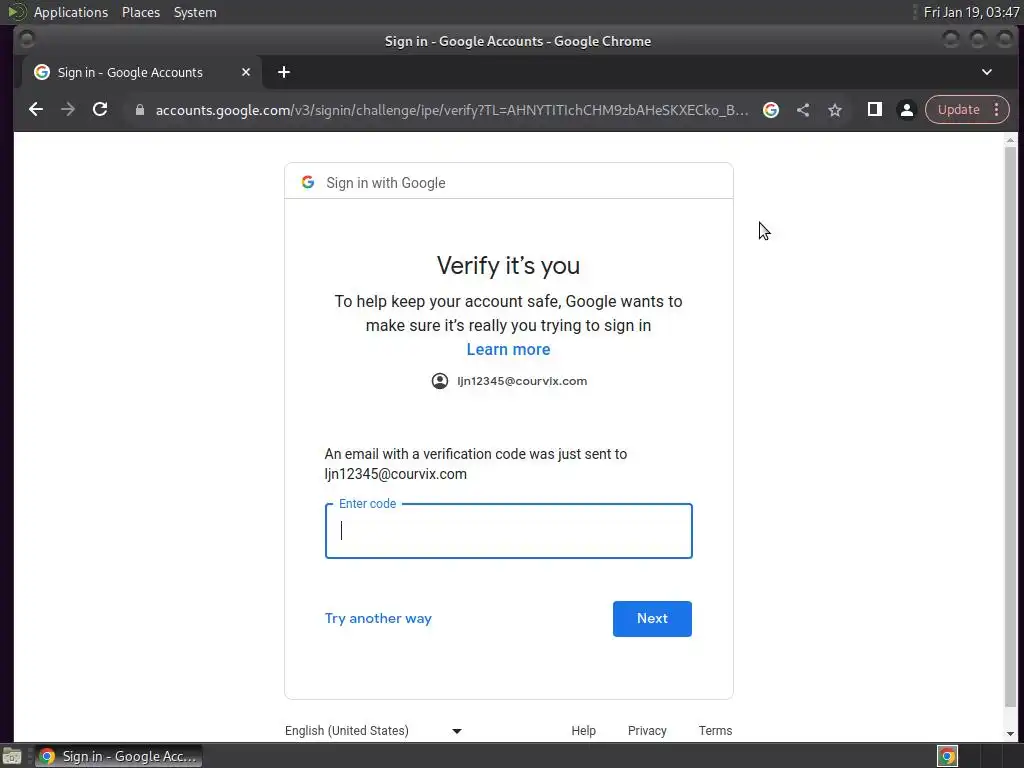Click the show desktop icon in bottom panel
This screenshot has width=1024, height=768.
tap(12, 756)
